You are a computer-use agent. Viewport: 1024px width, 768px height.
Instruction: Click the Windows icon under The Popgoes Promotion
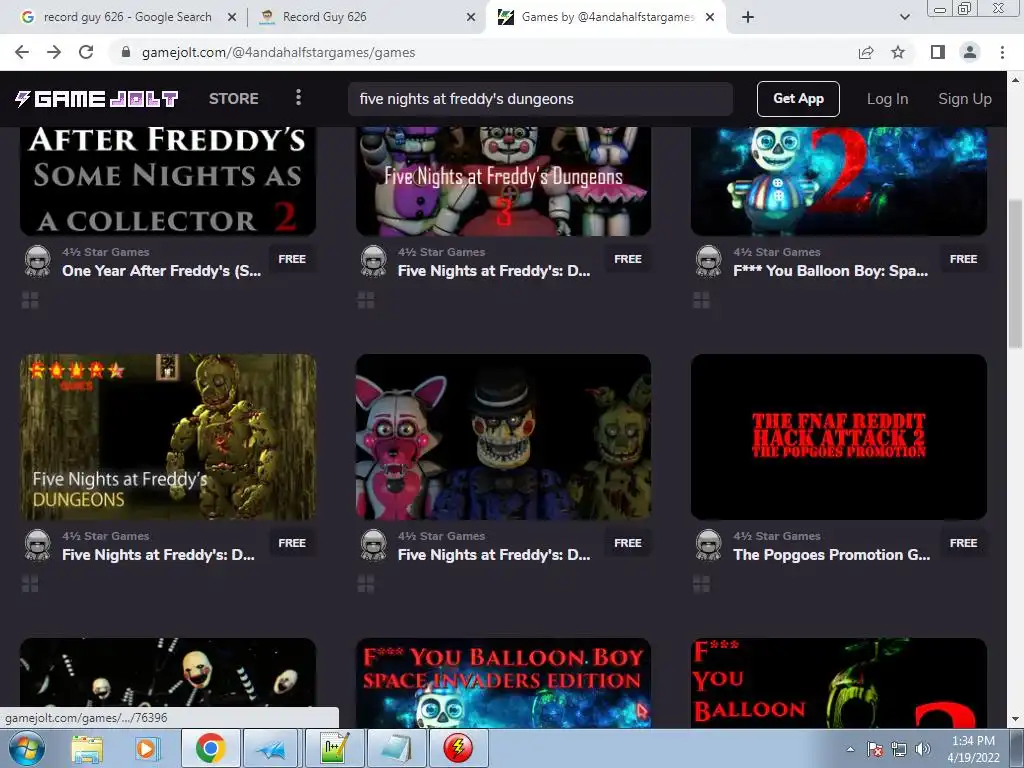point(701,584)
